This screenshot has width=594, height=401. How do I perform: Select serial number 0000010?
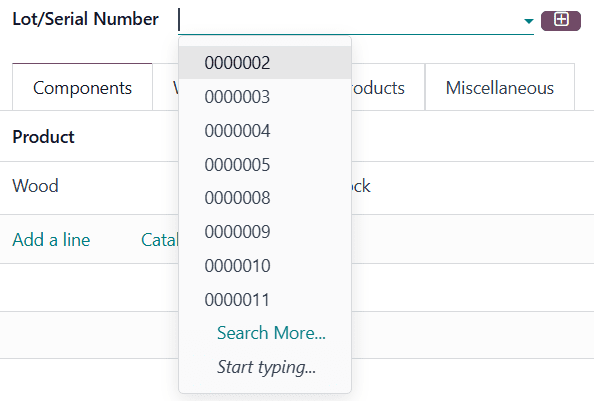[x=265, y=266]
